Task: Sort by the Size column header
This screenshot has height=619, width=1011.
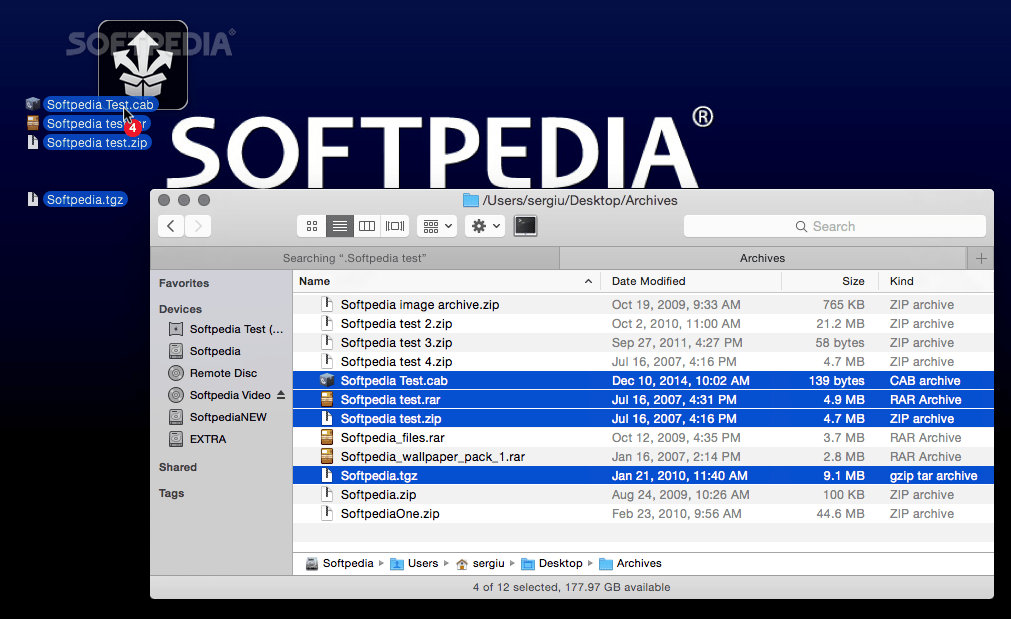Action: click(853, 281)
